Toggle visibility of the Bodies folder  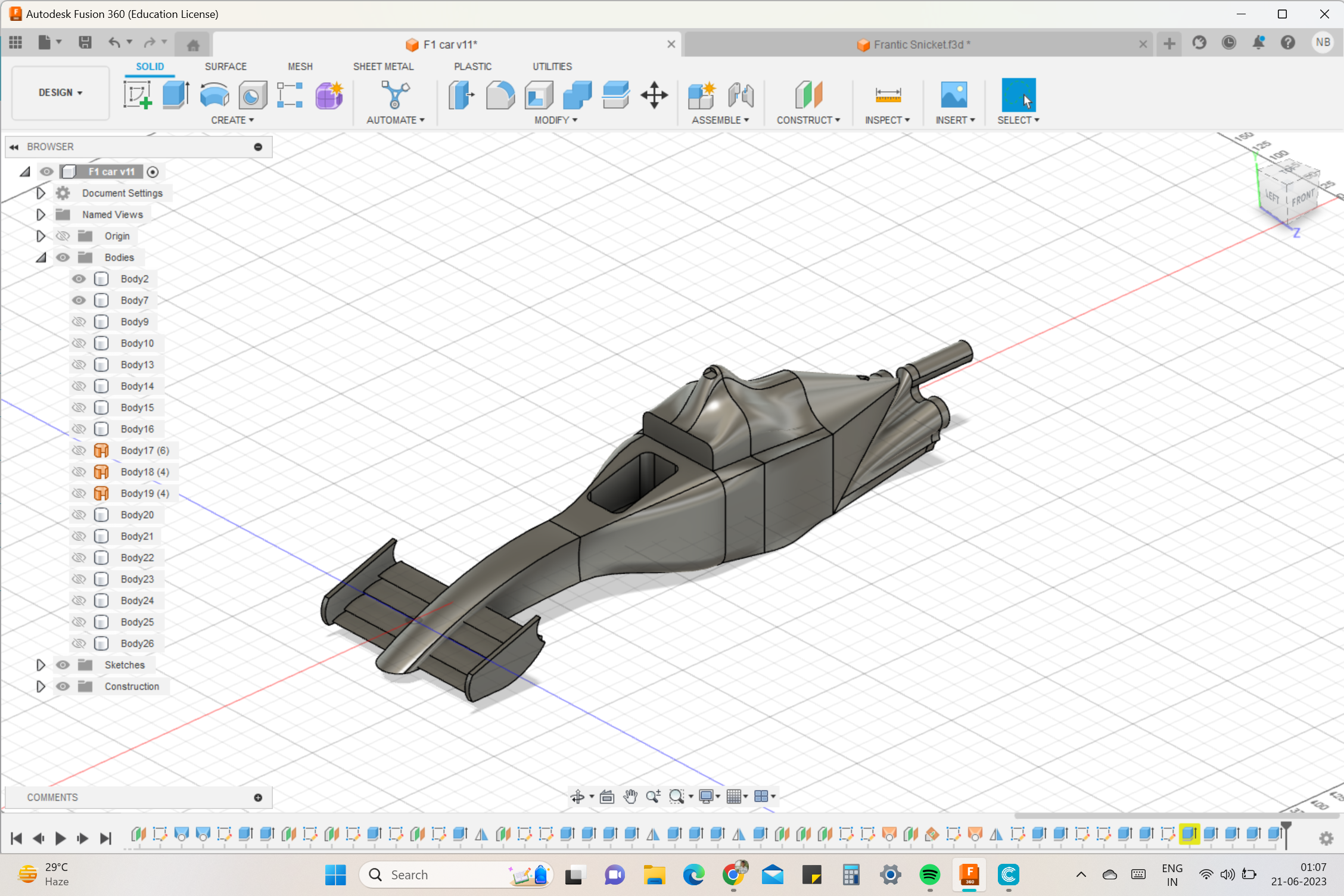(x=63, y=257)
